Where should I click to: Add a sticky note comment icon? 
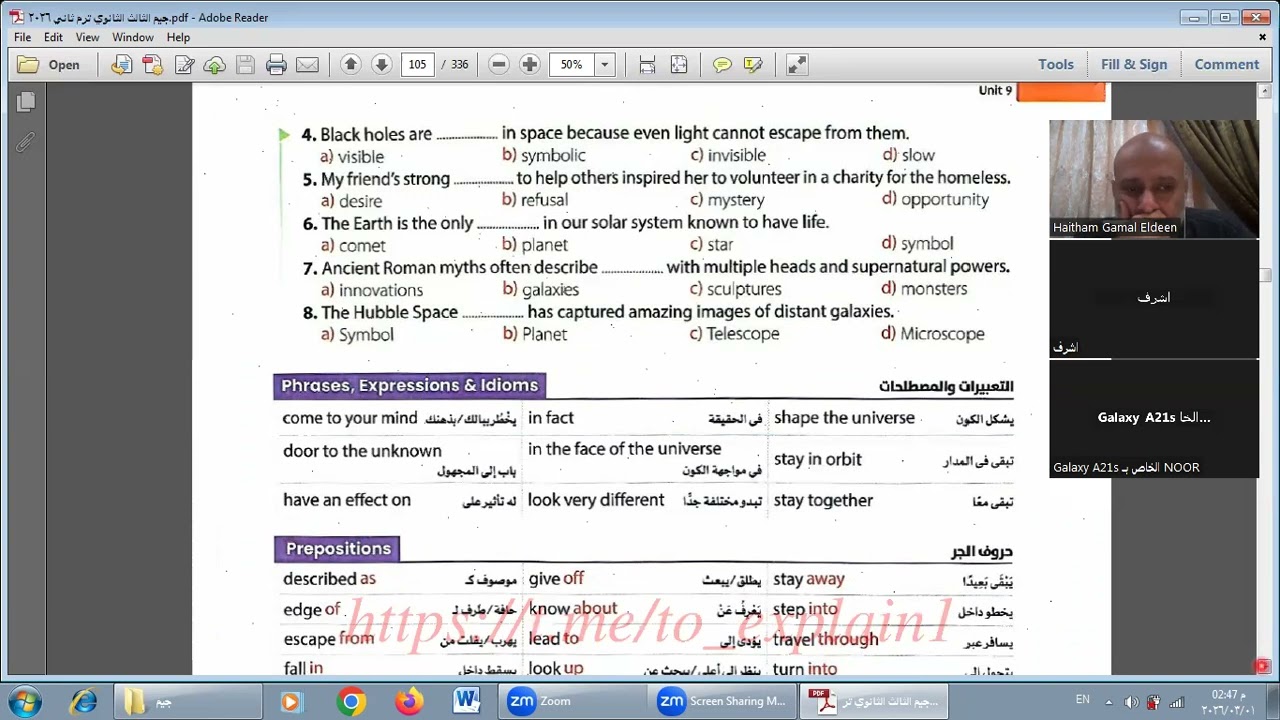click(722, 65)
